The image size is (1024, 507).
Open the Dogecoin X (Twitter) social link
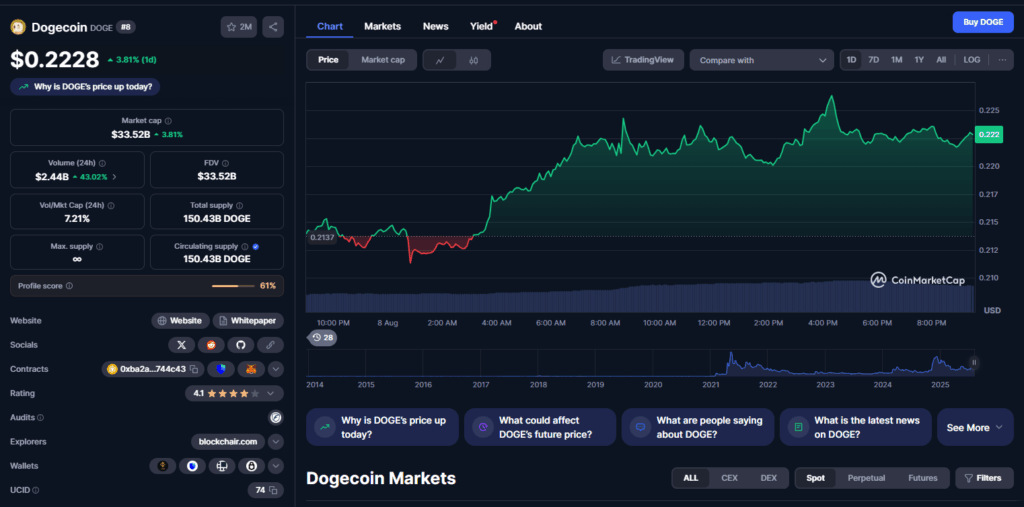click(x=182, y=344)
